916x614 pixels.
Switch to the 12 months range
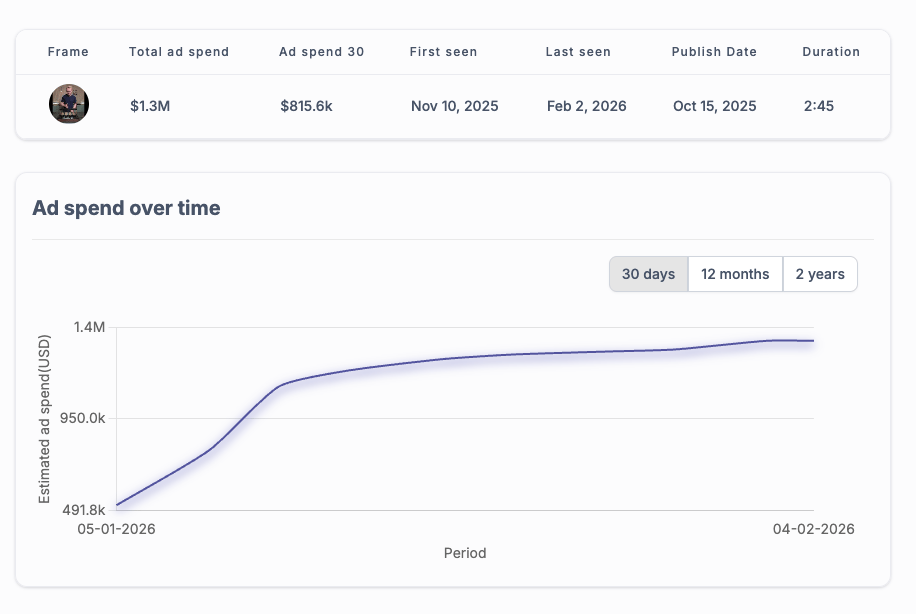point(735,274)
